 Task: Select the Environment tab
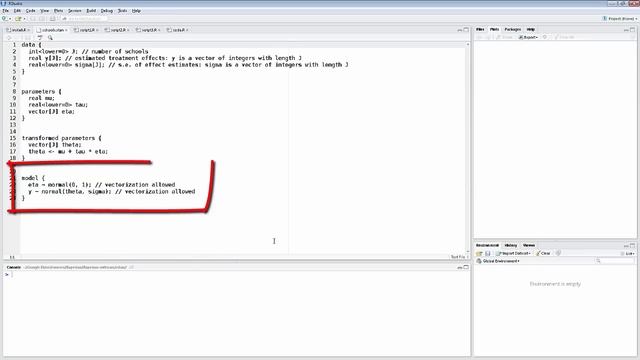pos(487,245)
